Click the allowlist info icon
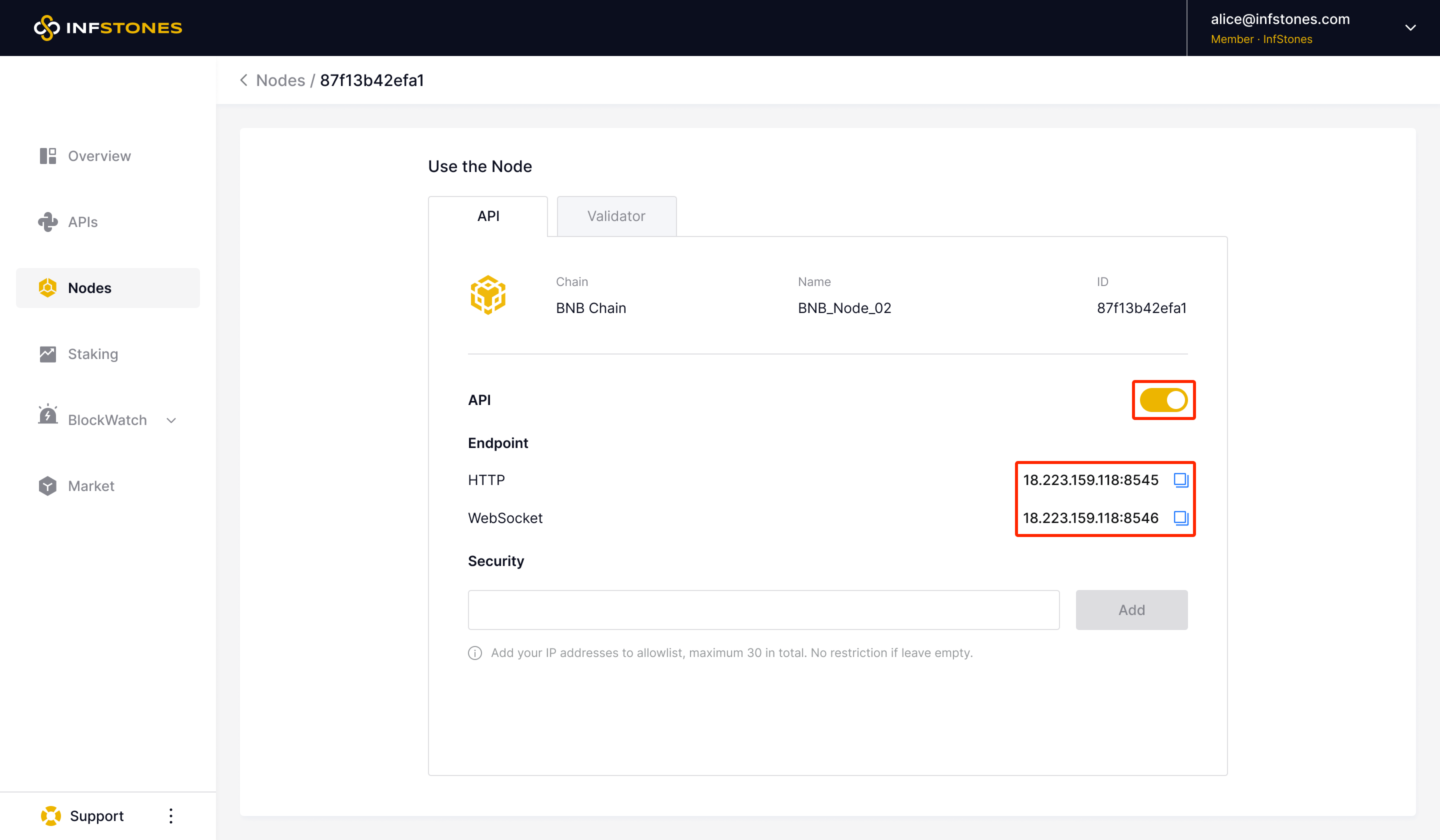The image size is (1440, 840). (475, 652)
